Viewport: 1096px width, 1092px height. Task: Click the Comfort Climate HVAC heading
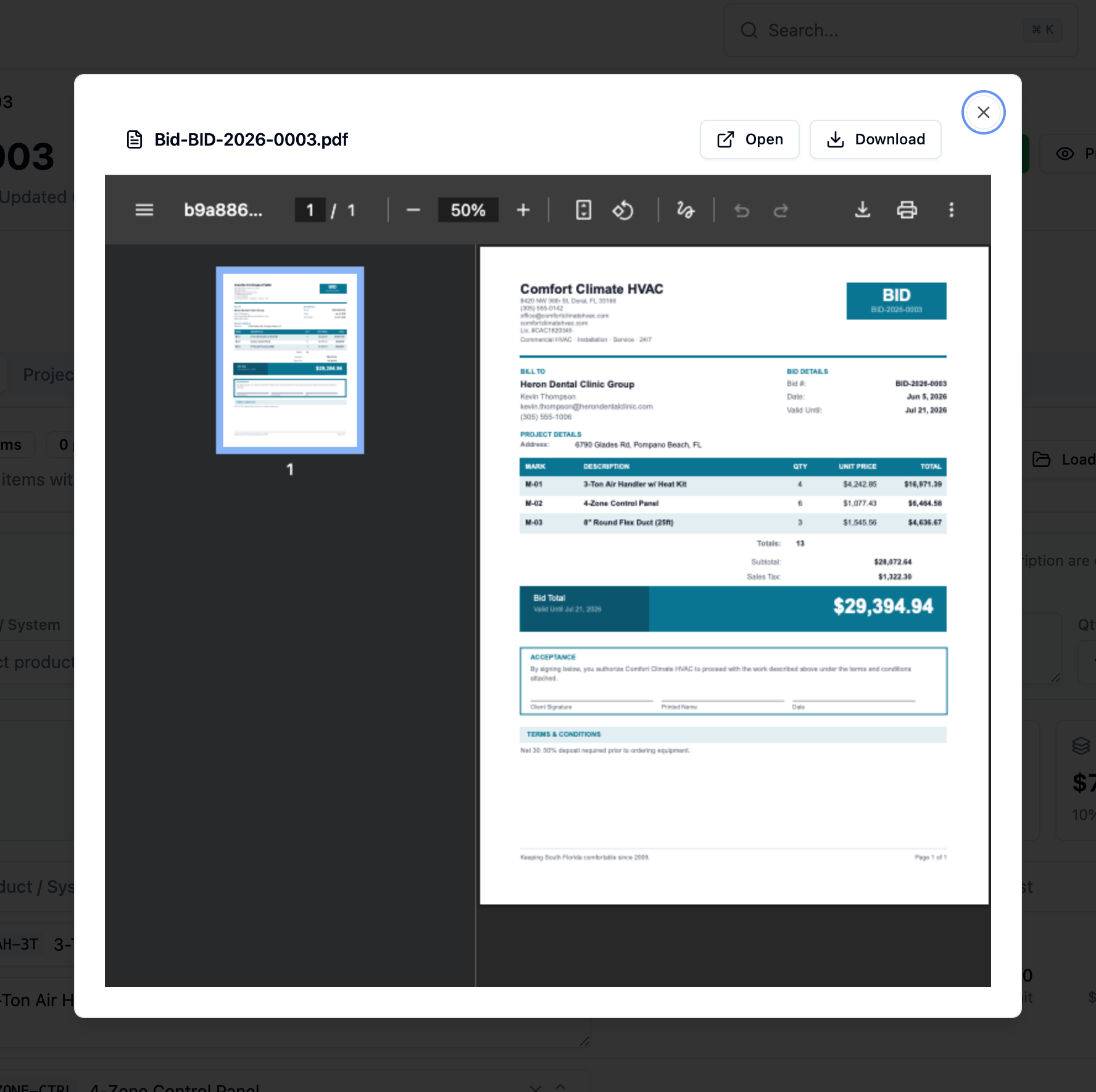coord(591,289)
